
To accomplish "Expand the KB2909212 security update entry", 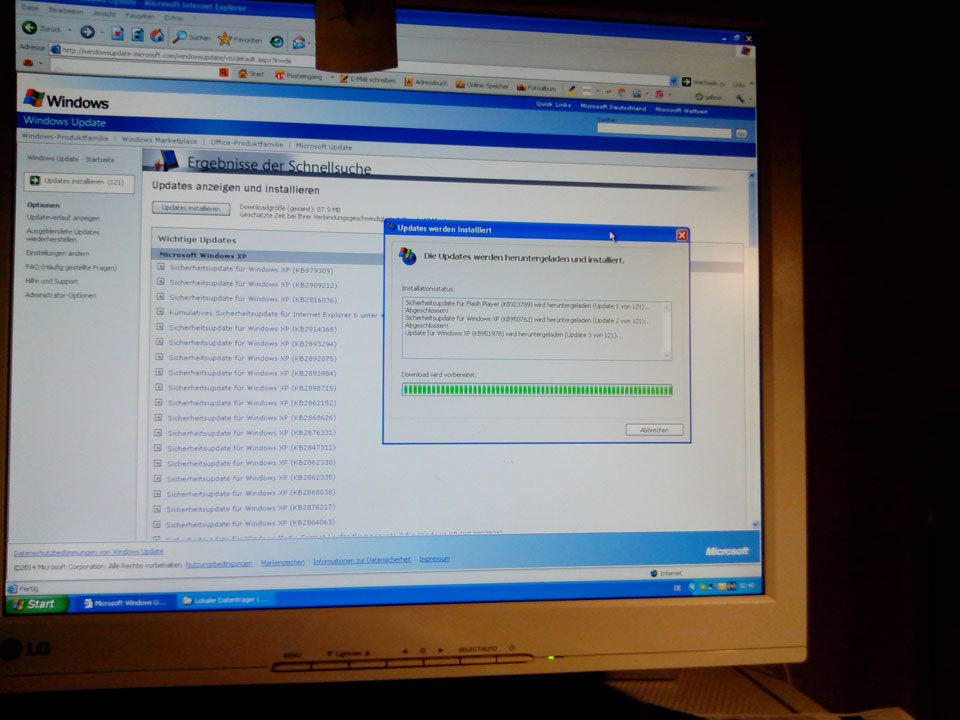I will [161, 283].
